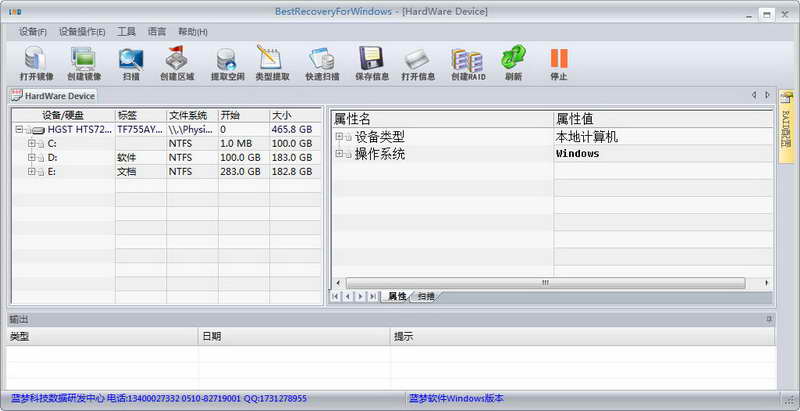The height and width of the screenshot is (411, 800).
Task: Click the orange 停止 stop icon
Action: click(x=559, y=64)
